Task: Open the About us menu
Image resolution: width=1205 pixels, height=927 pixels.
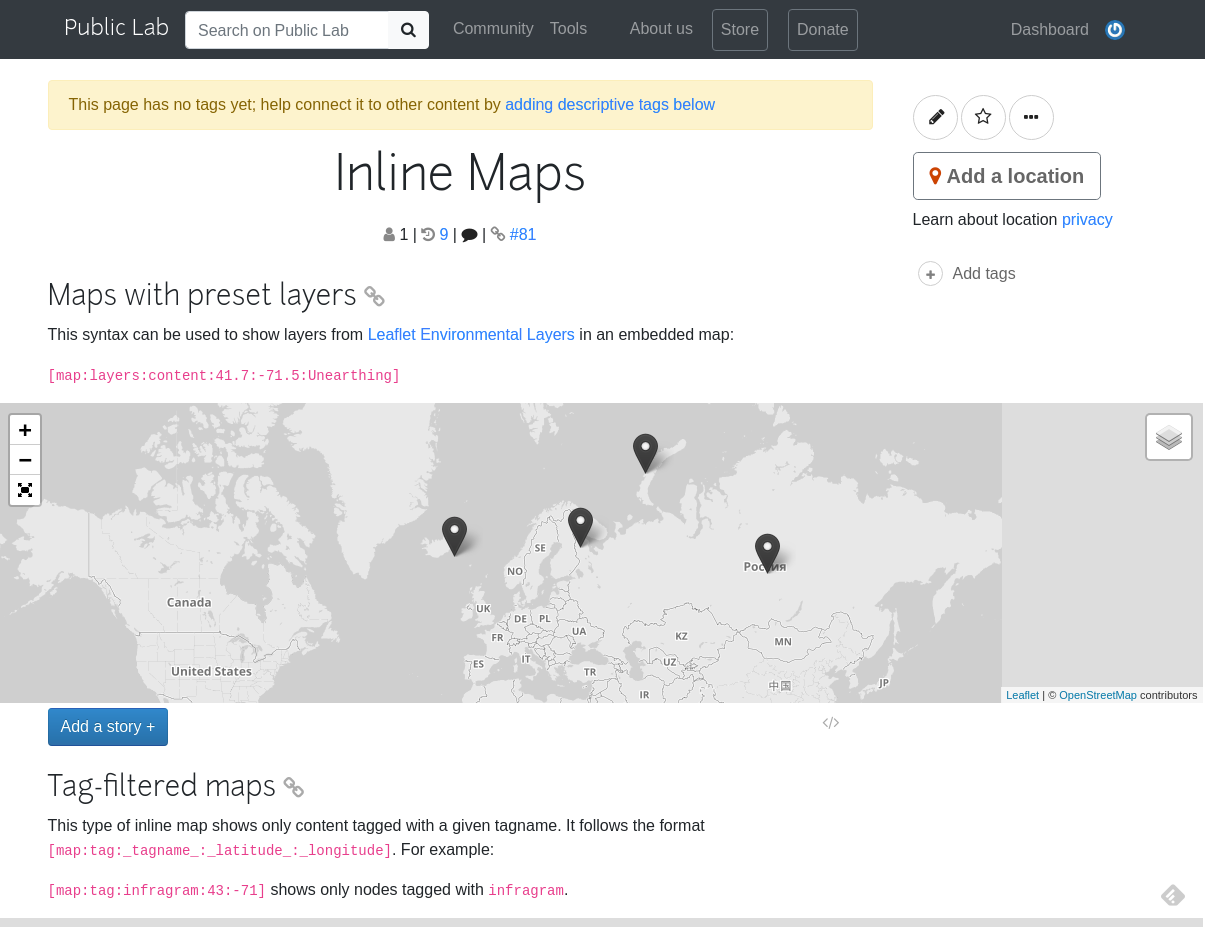Action: [x=660, y=29]
